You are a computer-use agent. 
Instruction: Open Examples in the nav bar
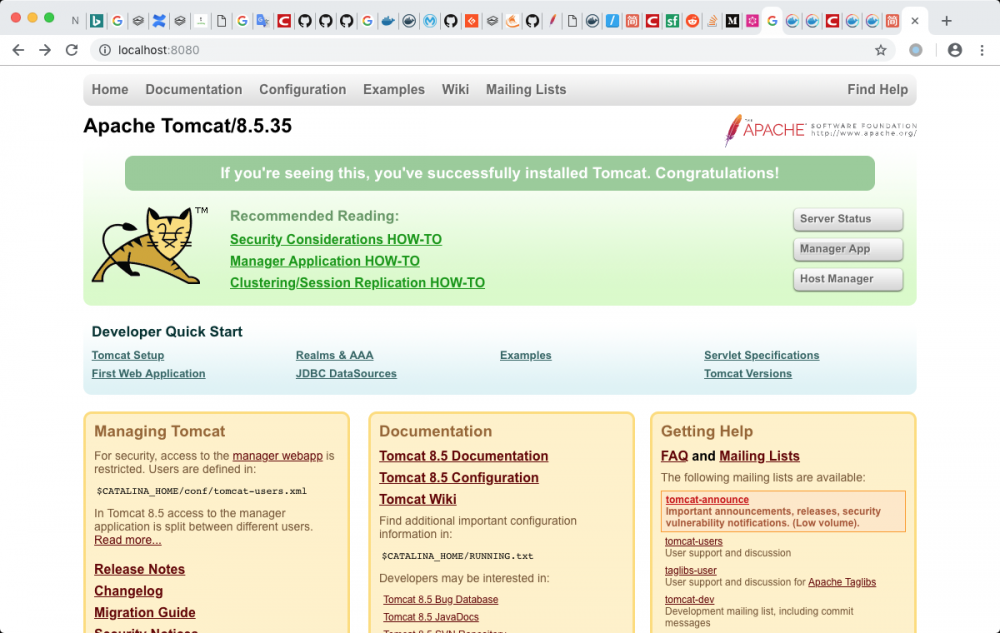coord(393,89)
